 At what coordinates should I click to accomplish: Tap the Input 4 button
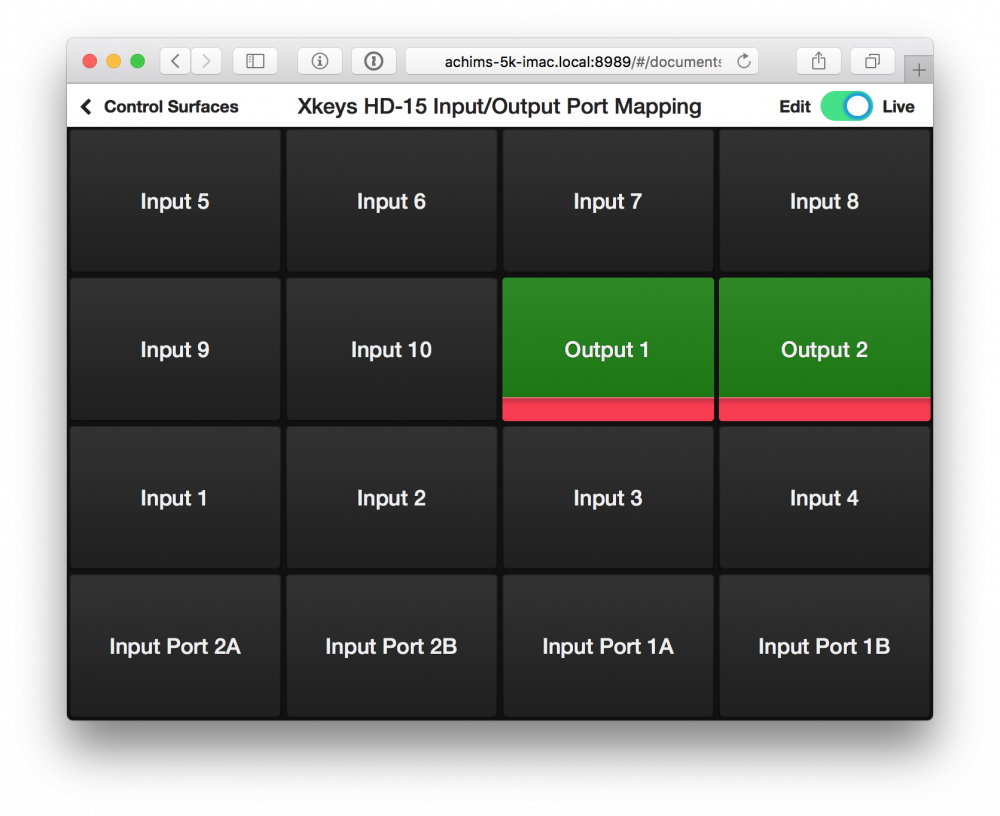point(825,498)
